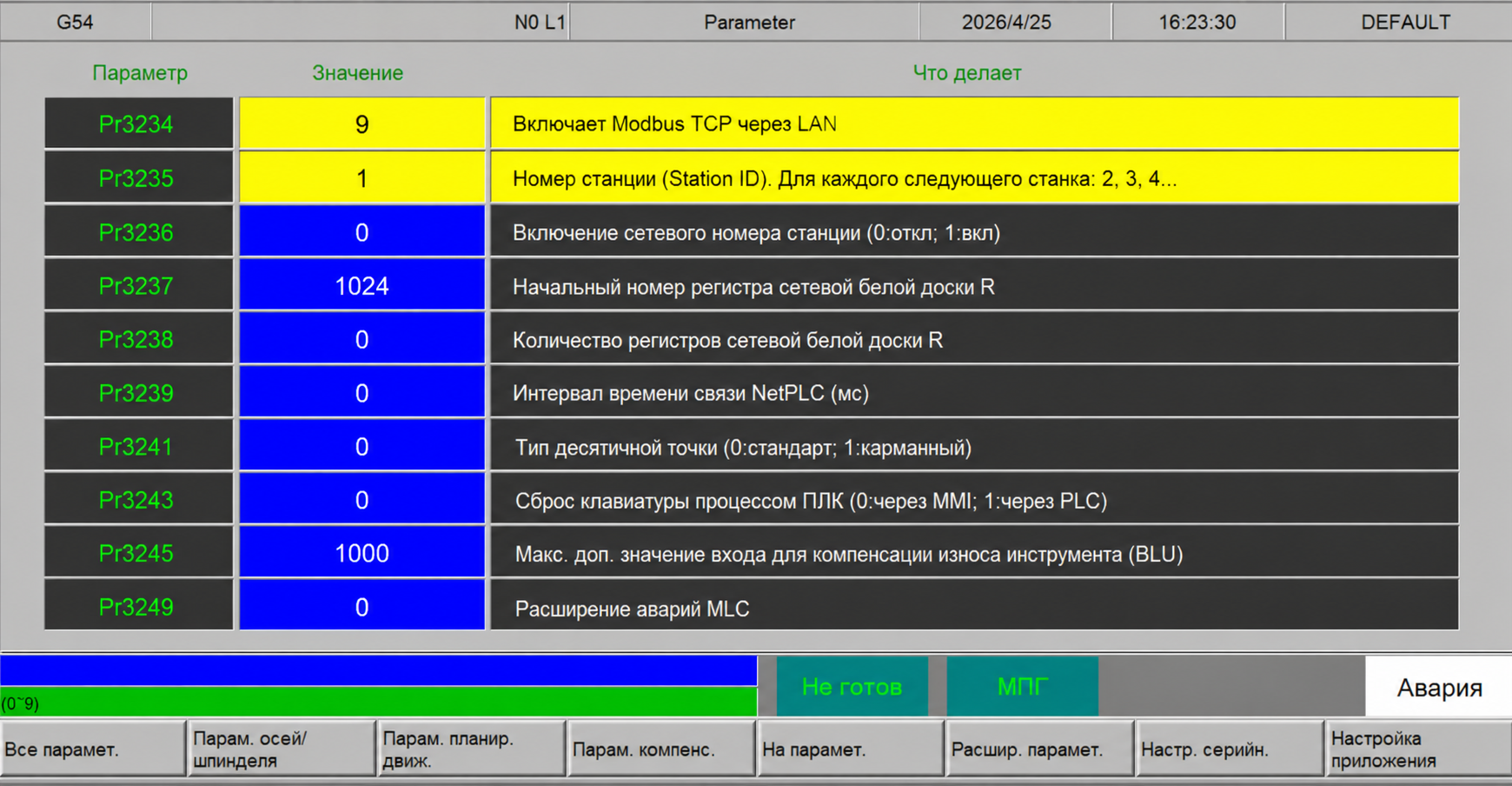The width and height of the screenshot is (1512, 786).
Task: Click the "МПГ" status indicator
Action: [1023, 687]
